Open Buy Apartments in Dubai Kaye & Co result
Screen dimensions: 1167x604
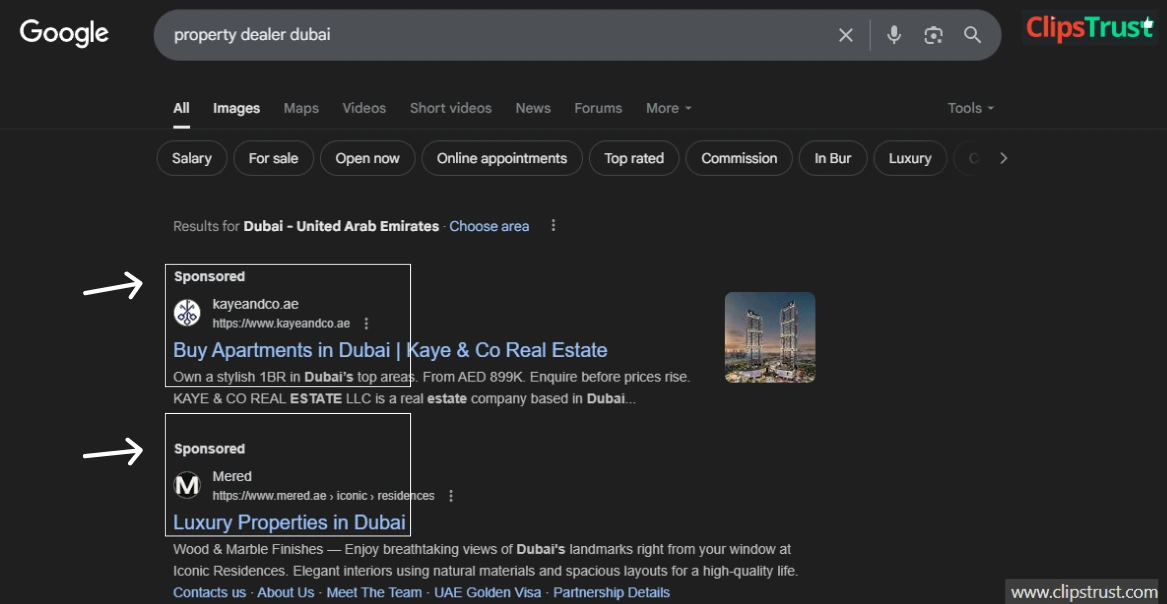[x=390, y=350]
